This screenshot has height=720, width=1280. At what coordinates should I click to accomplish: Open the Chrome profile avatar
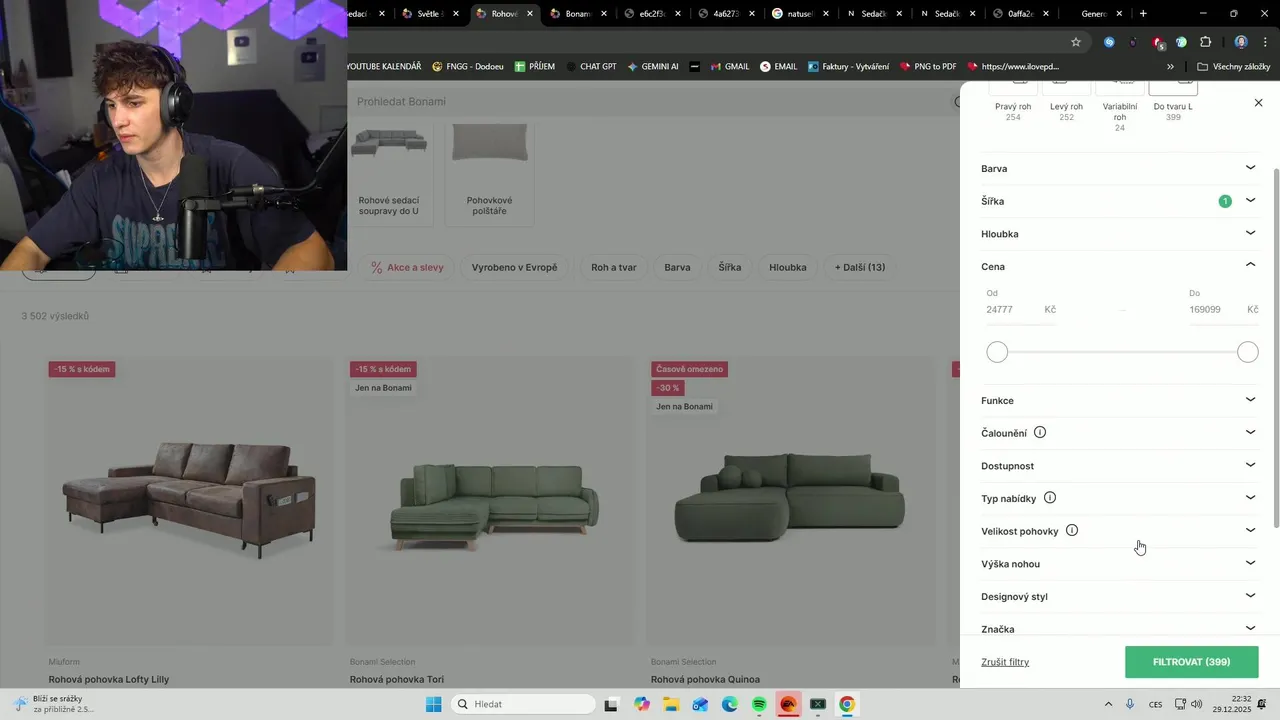[x=1241, y=42]
